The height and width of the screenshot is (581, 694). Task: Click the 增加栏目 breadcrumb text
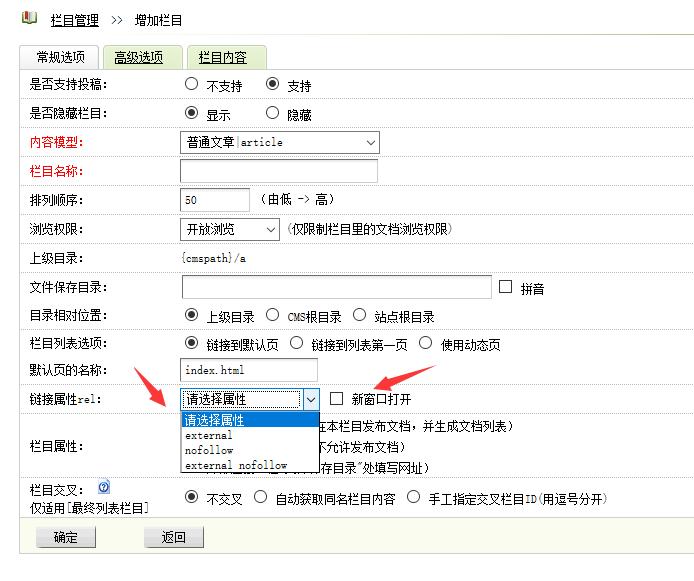tap(158, 20)
